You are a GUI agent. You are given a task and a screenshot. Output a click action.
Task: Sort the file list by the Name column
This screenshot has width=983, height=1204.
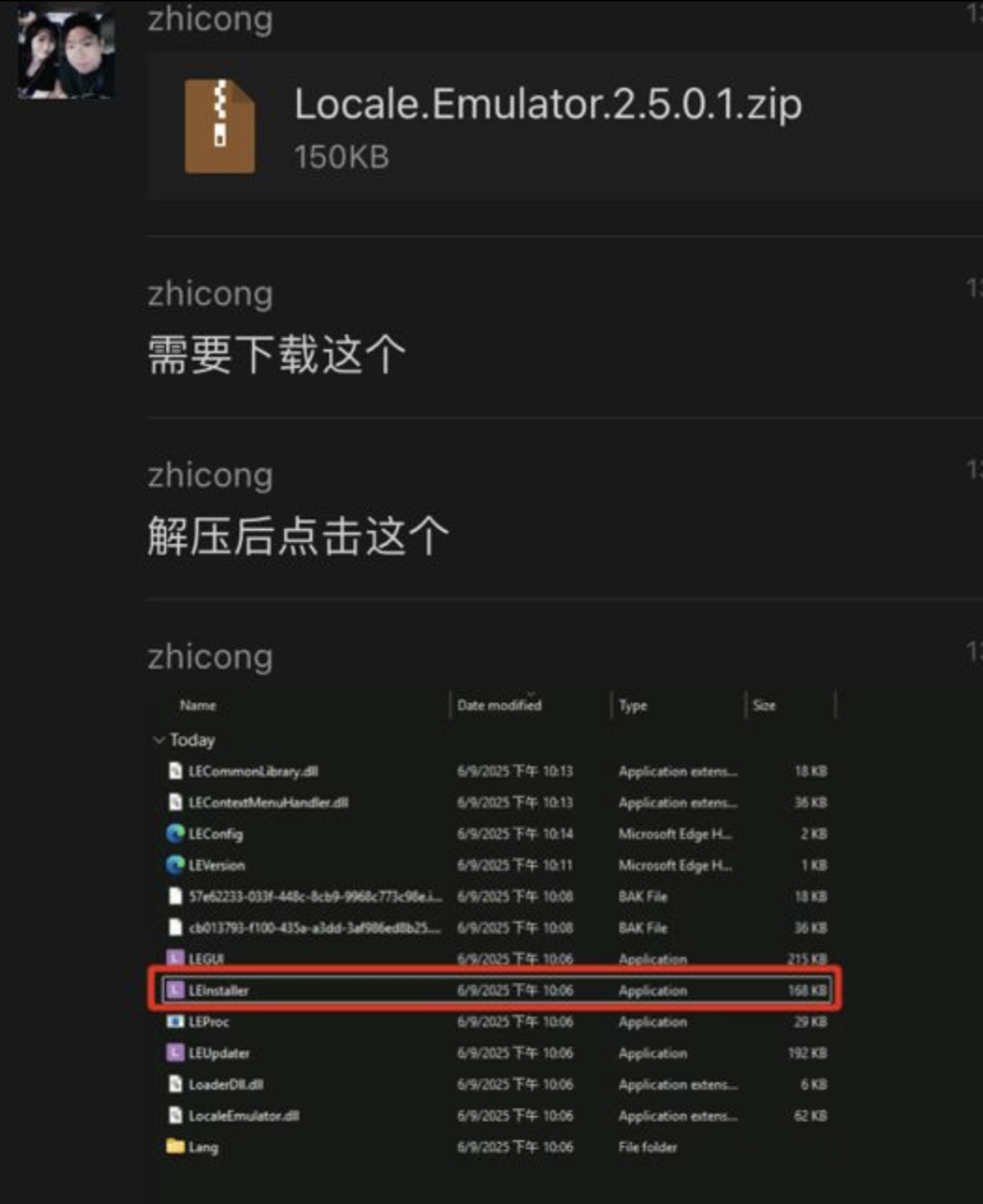(198, 705)
